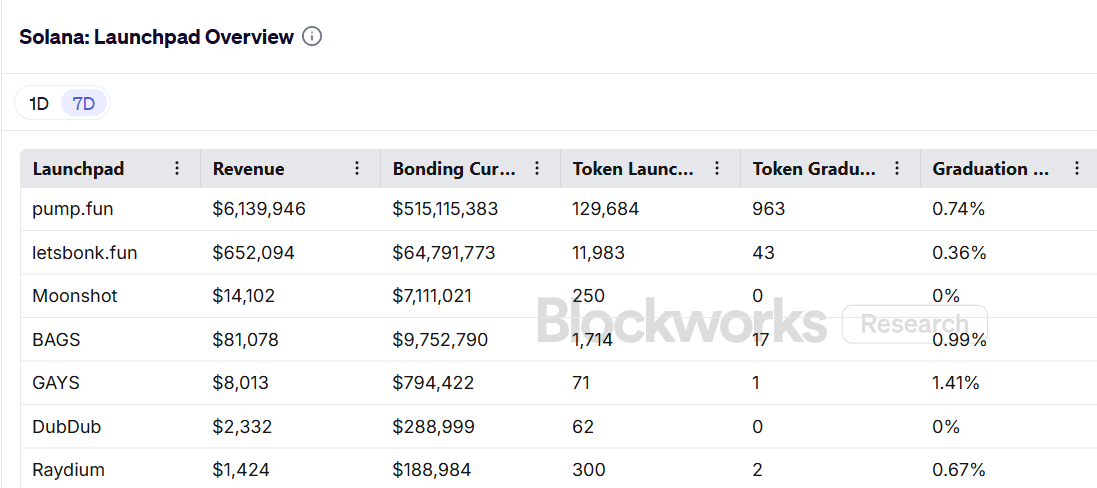Click bonding curve value $515,115,383
1097x488 pixels.
point(445,209)
